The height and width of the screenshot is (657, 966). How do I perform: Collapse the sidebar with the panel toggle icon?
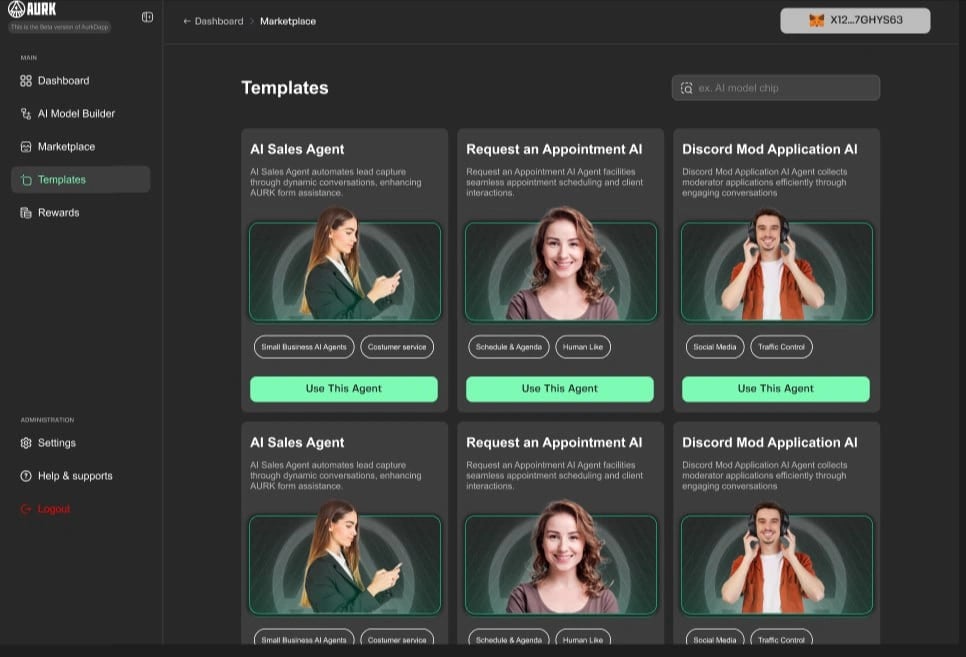pos(147,17)
